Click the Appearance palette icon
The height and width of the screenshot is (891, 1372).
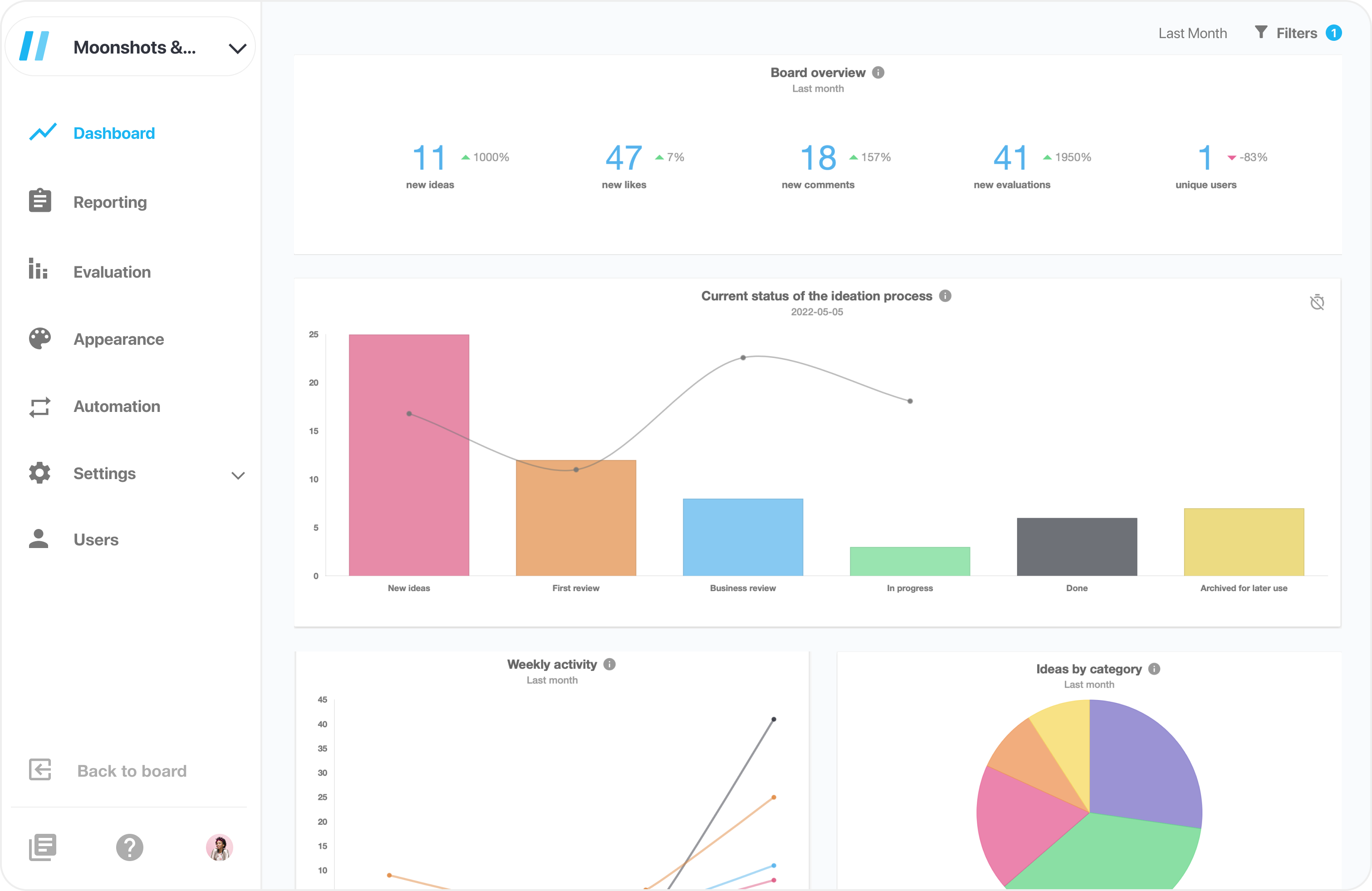(x=39, y=339)
